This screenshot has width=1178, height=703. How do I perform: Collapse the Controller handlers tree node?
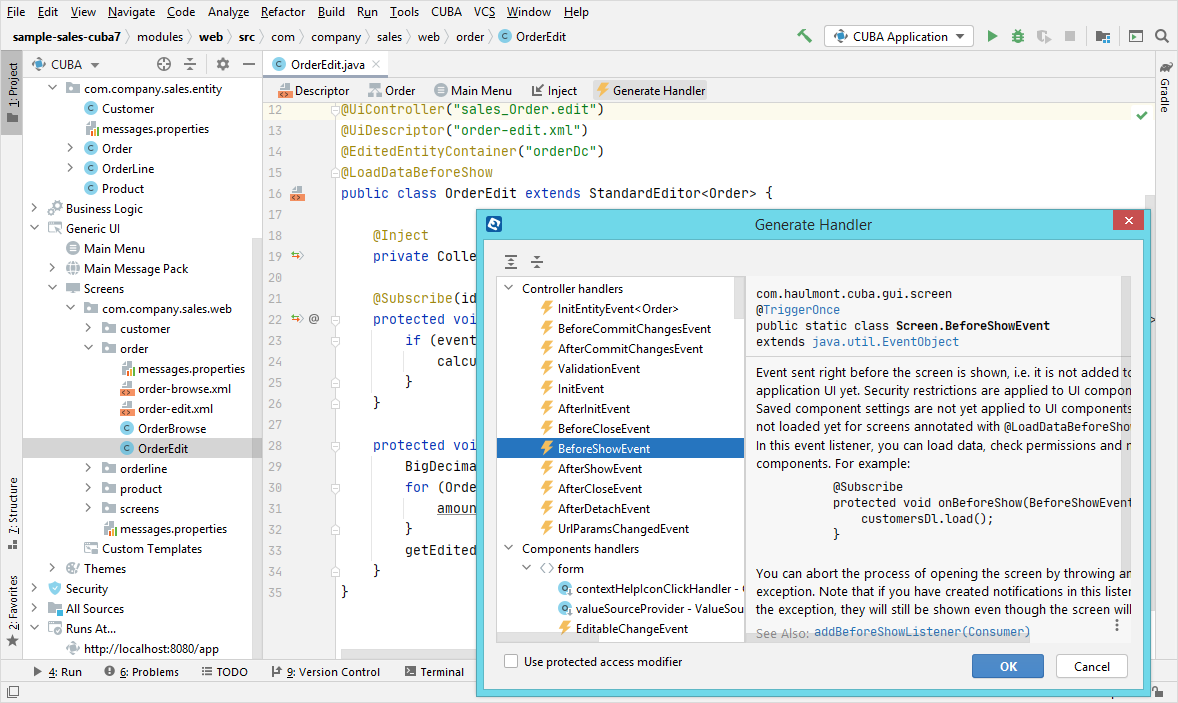507,288
